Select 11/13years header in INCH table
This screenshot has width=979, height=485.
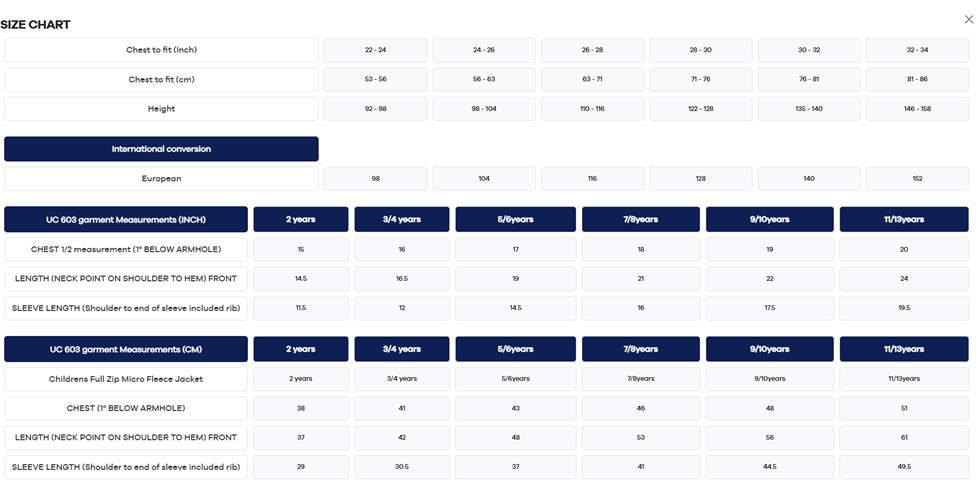point(904,220)
